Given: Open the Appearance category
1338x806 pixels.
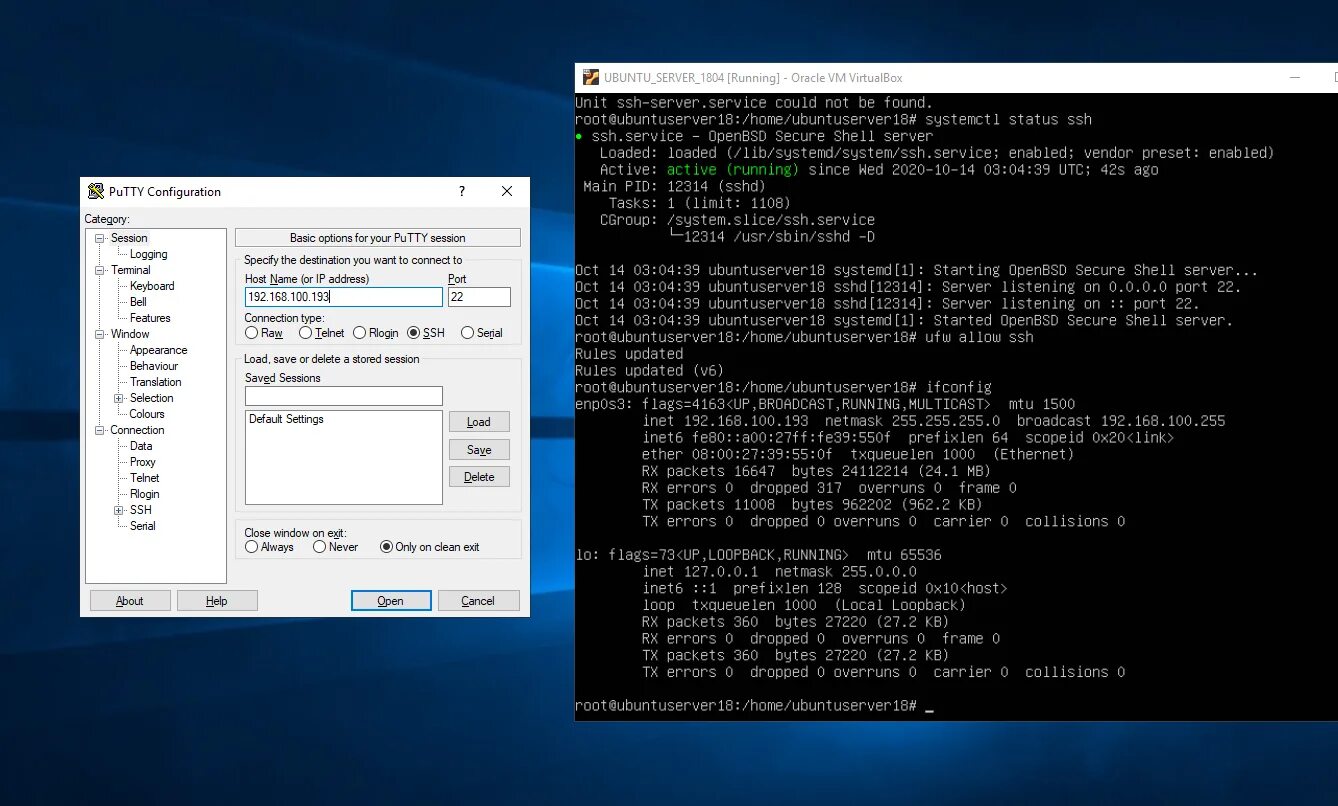Looking at the screenshot, I should point(158,350).
